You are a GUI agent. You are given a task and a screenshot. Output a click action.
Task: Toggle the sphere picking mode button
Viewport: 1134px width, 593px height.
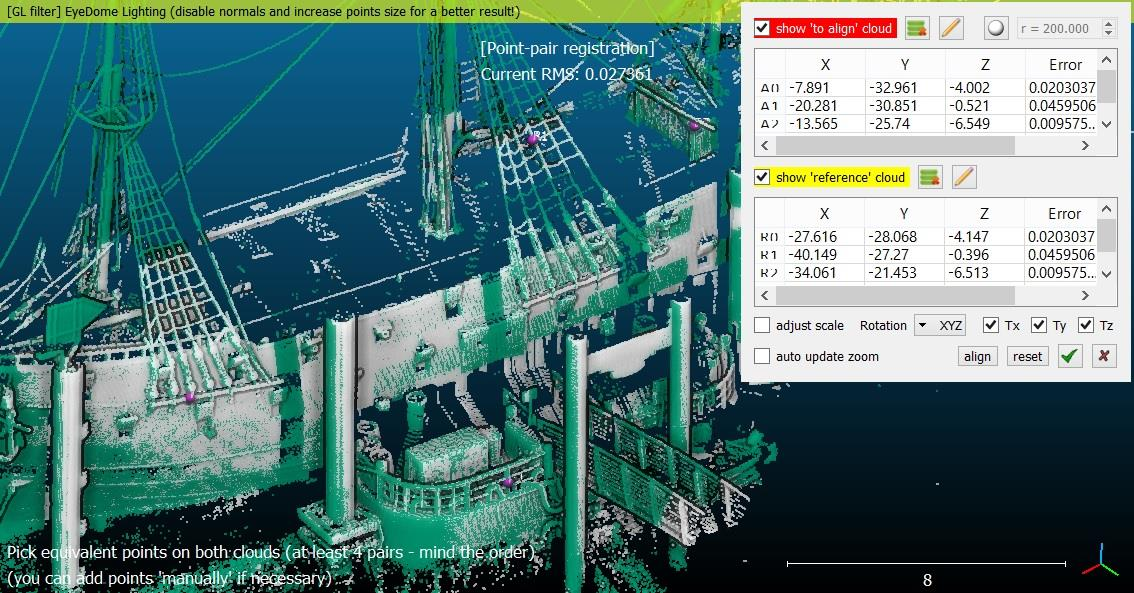click(995, 28)
